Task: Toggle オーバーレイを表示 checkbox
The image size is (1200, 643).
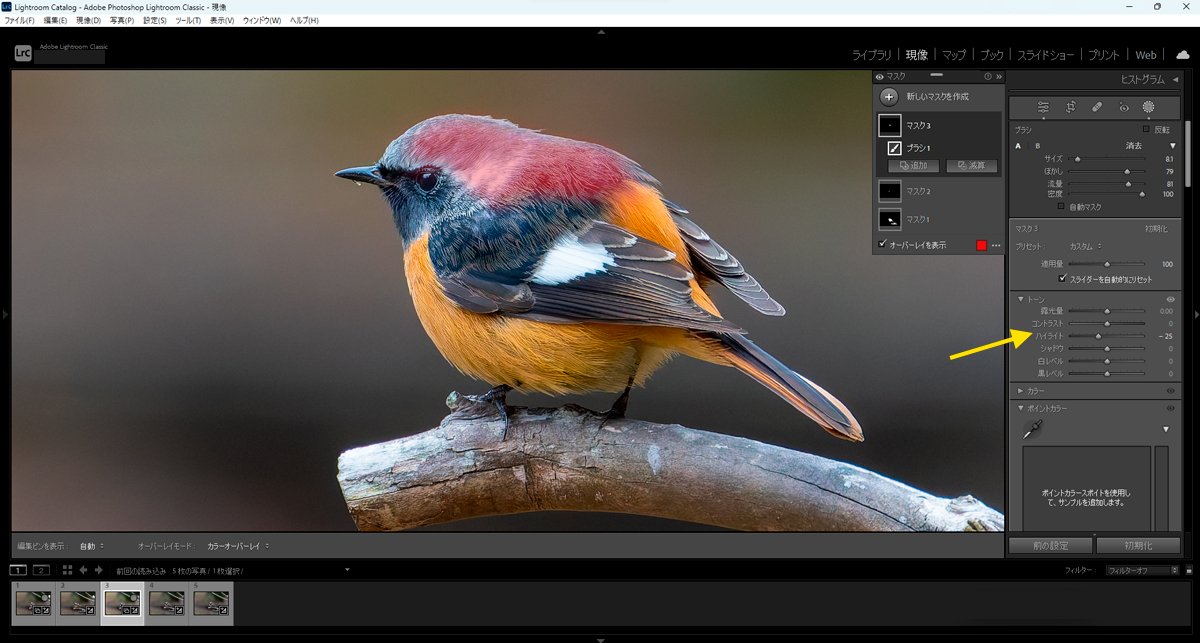Action: (882, 245)
